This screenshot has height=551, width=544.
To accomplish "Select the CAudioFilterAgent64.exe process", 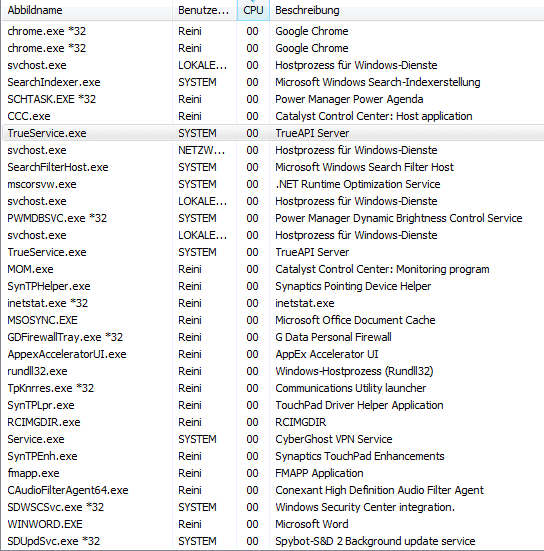I will click(68, 490).
